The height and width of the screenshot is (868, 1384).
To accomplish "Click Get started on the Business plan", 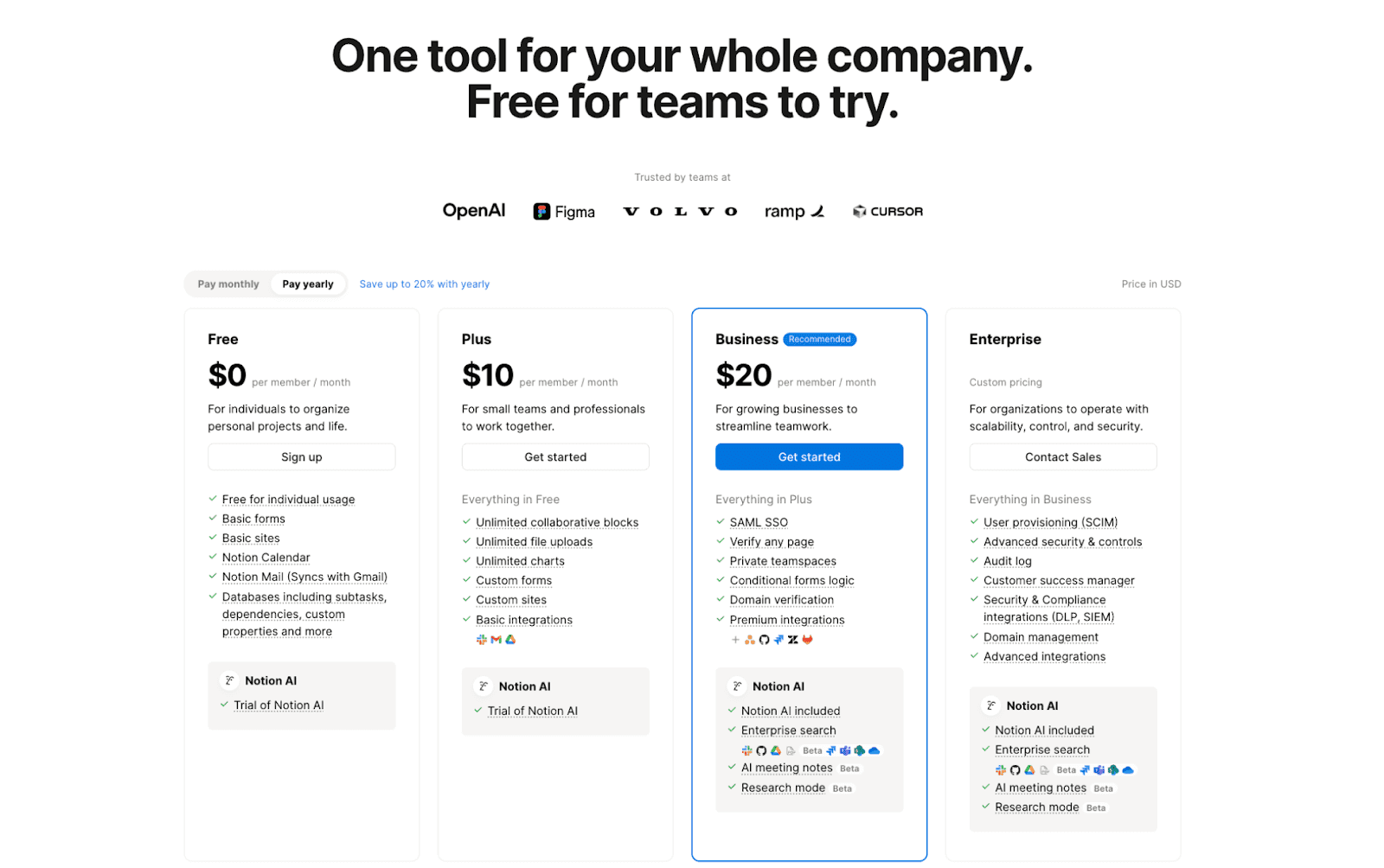I will [x=809, y=456].
